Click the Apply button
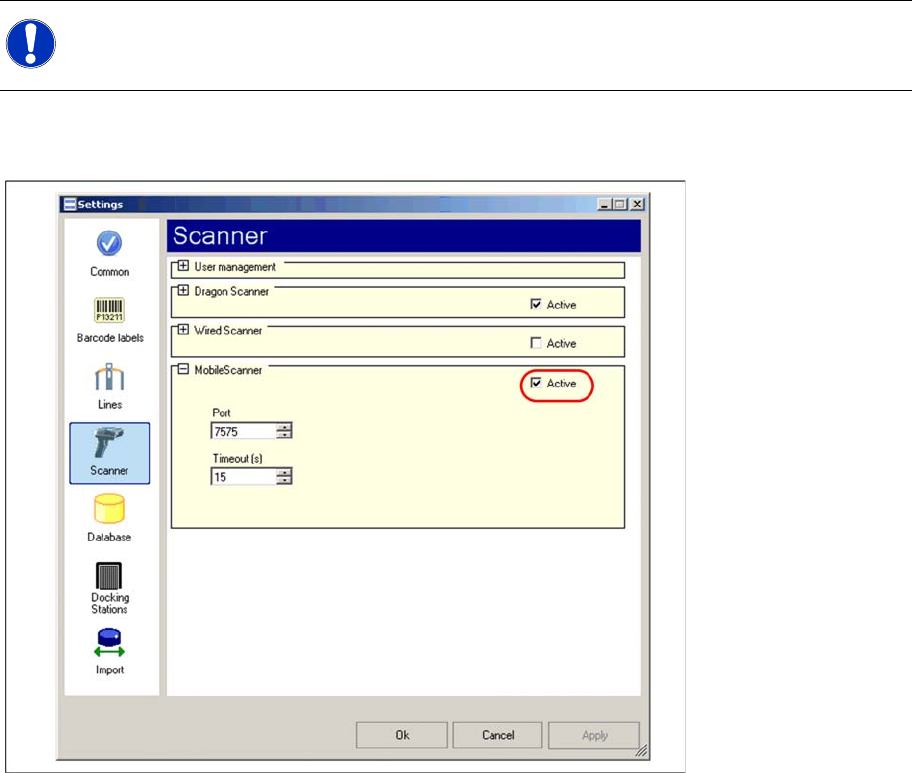Image resolution: width=912 pixels, height=773 pixels. 594,735
